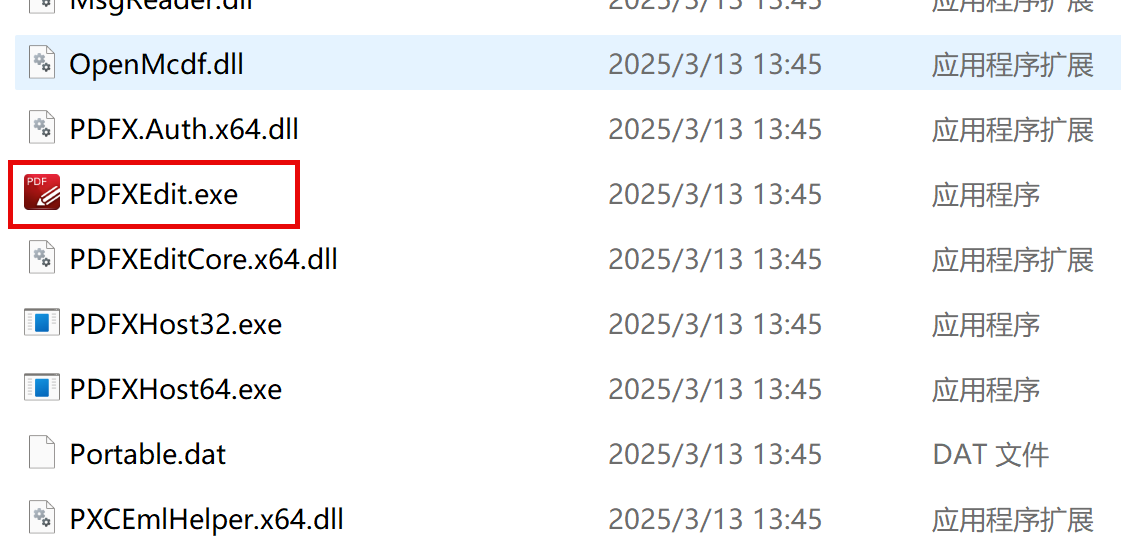Select the PDFXHost64.exe window icon
The height and width of the screenshot is (551, 1121).
coord(41,388)
